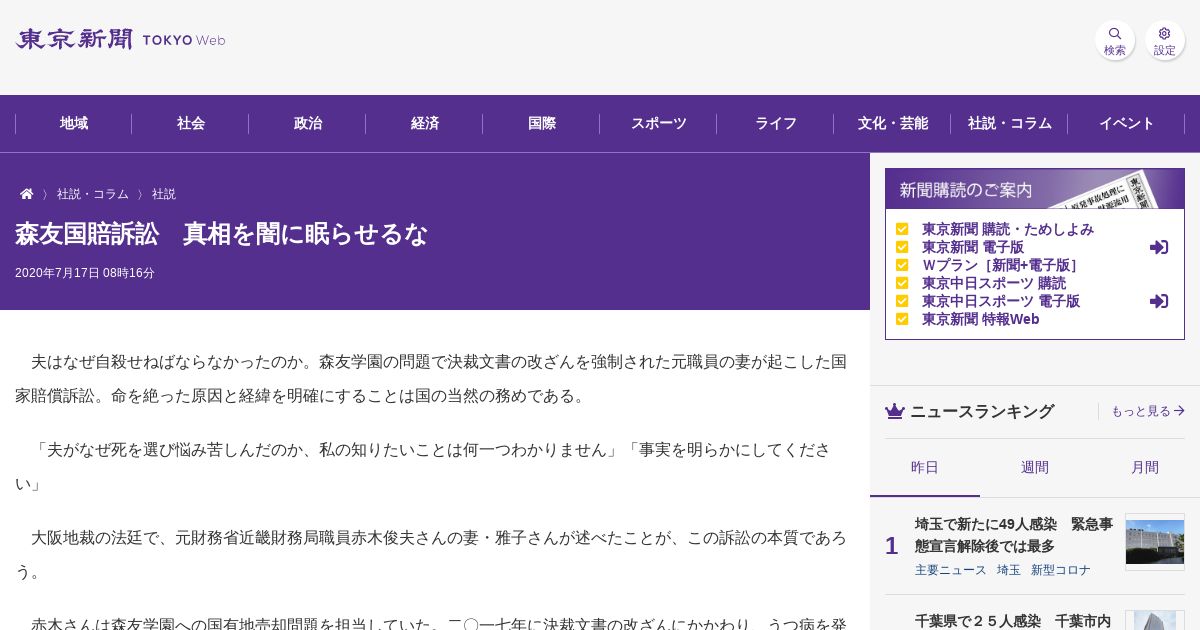
Task: Open the 政治 menu
Action: point(308,123)
